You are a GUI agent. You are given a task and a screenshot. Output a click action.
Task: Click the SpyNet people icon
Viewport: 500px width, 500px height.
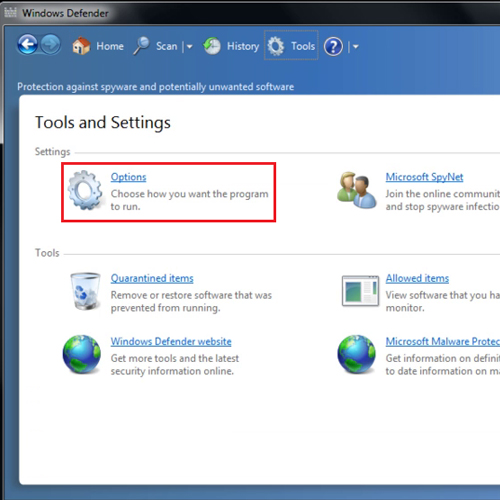(x=357, y=190)
